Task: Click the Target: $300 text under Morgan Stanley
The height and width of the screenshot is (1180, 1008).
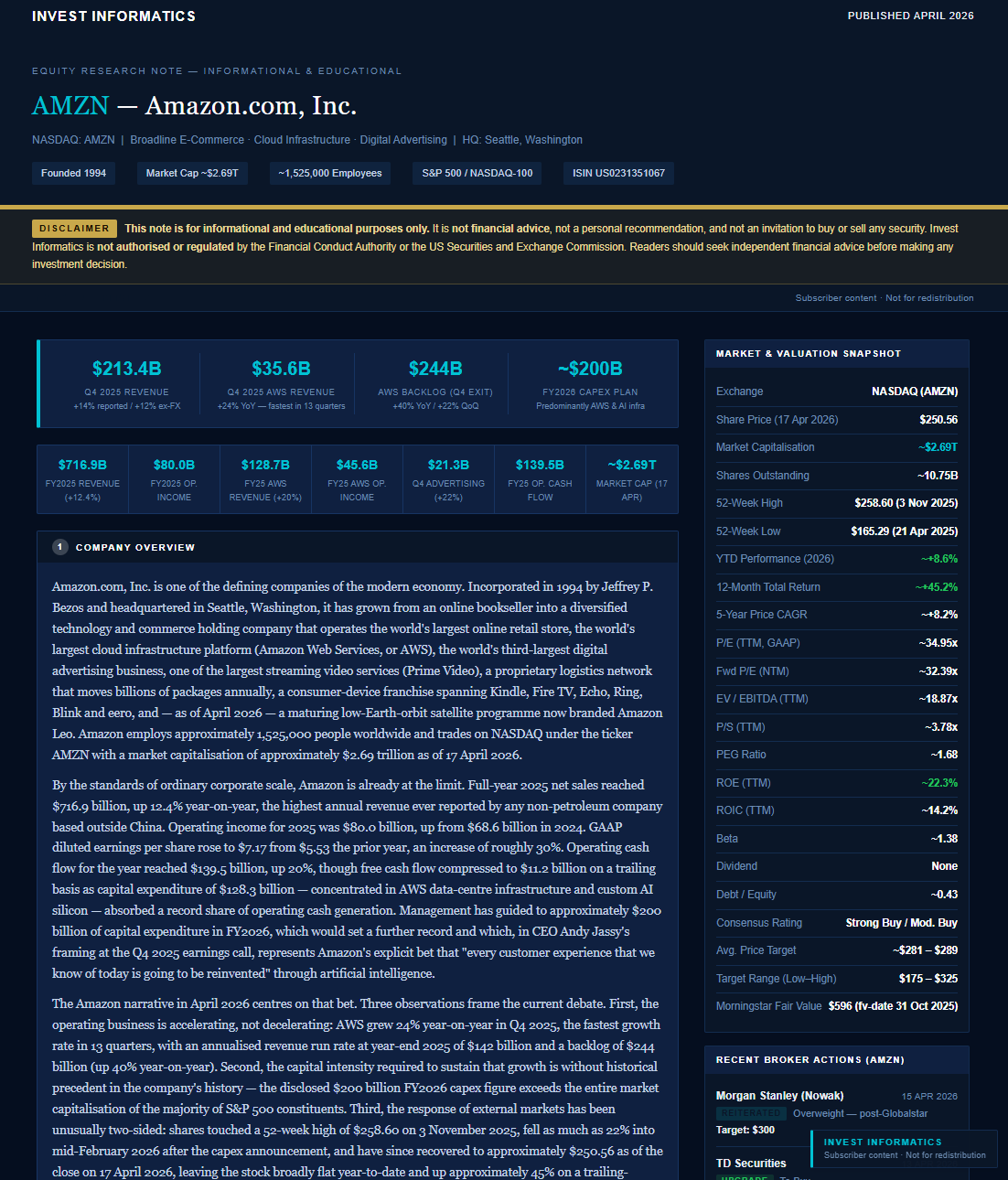Action: coord(745,1130)
